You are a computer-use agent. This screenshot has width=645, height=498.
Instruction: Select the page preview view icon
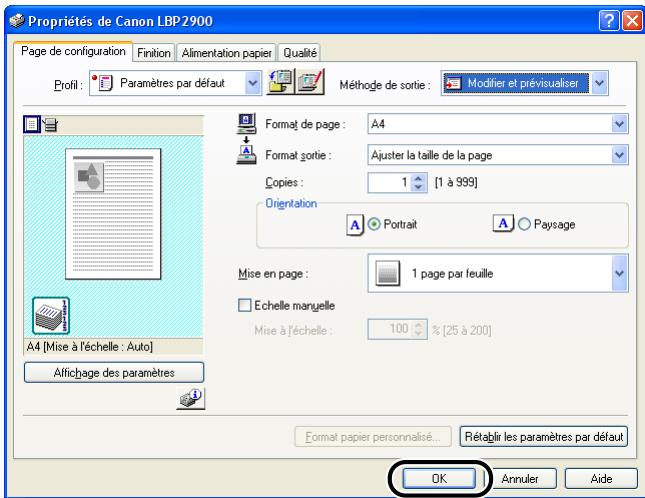(32, 124)
